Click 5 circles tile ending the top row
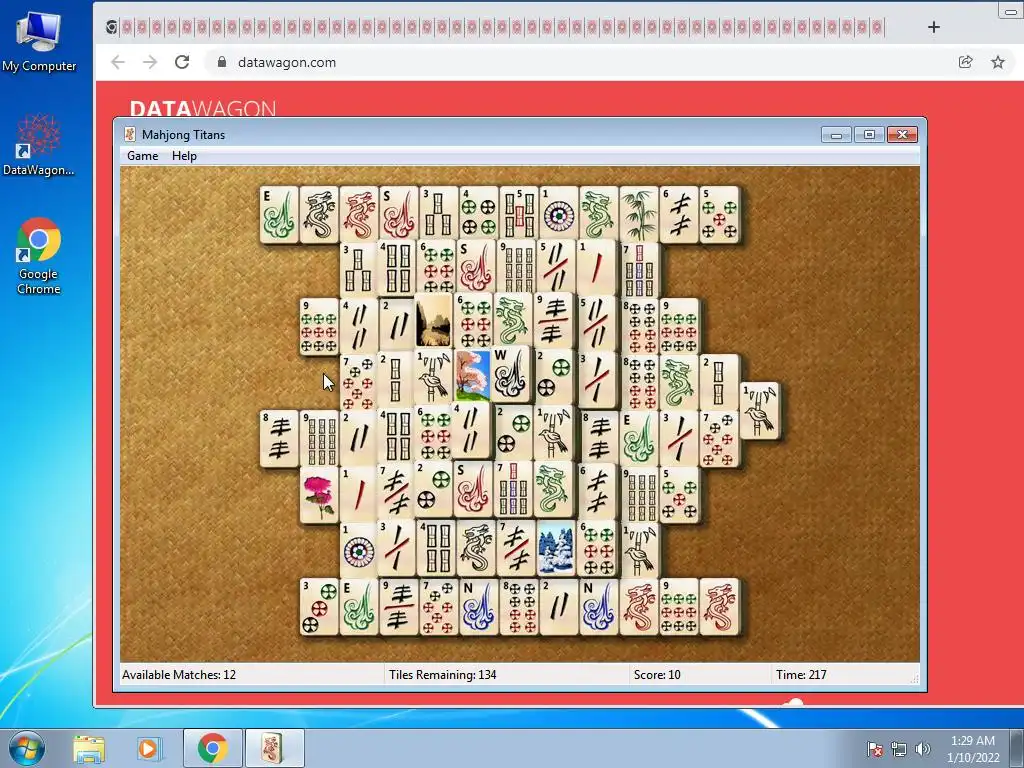1024x768 pixels. pyautogui.click(x=720, y=214)
